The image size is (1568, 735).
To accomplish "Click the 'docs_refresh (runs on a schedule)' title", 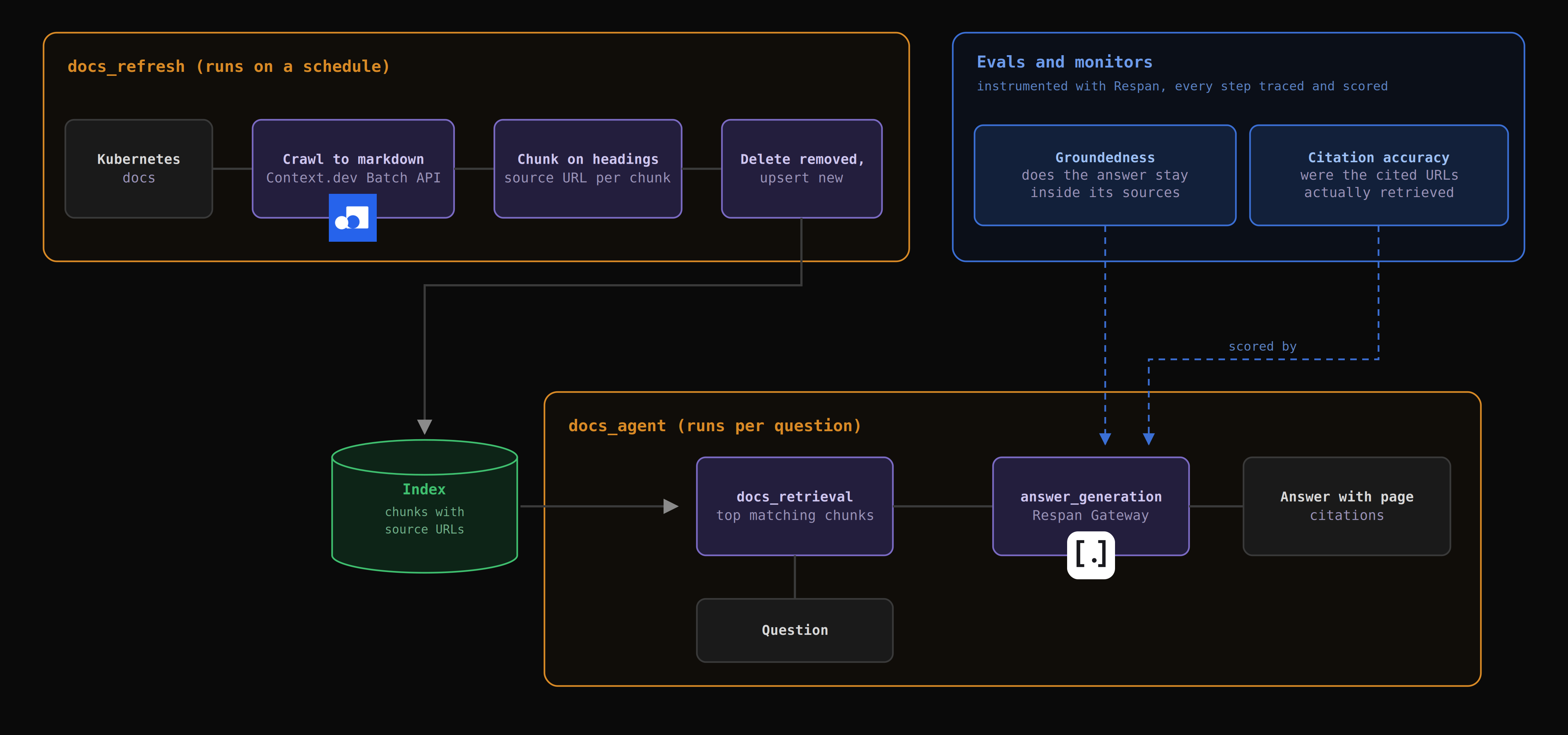I will point(228,66).
